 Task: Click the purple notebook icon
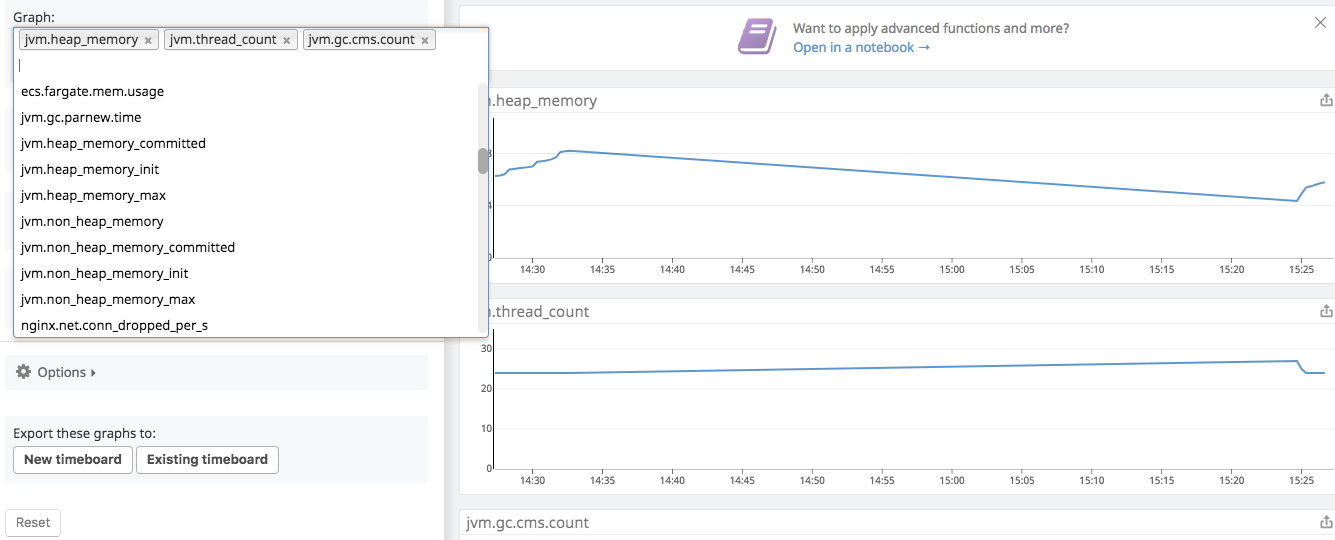[x=757, y=37]
